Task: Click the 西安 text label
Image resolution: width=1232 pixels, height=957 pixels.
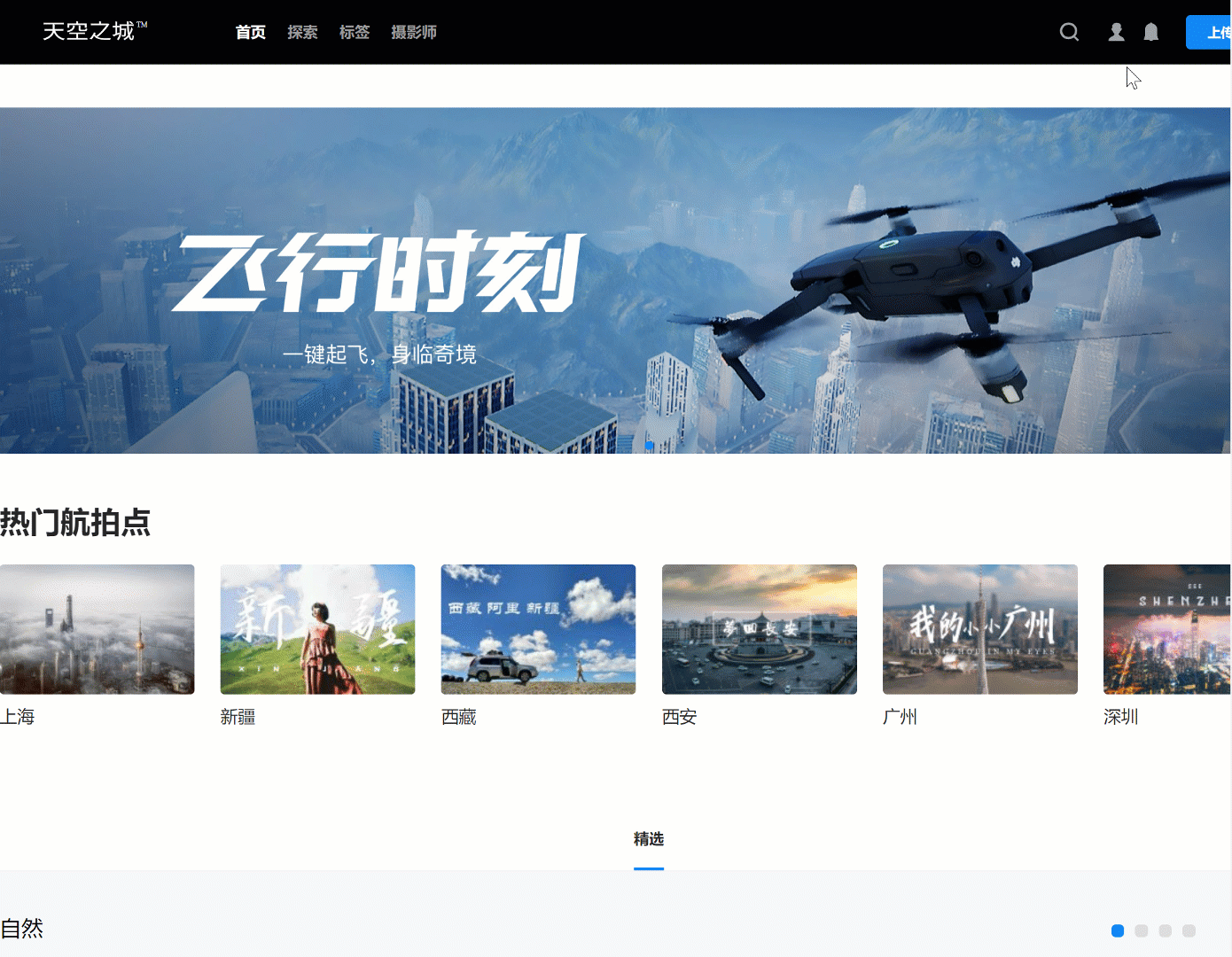Action: (x=680, y=717)
